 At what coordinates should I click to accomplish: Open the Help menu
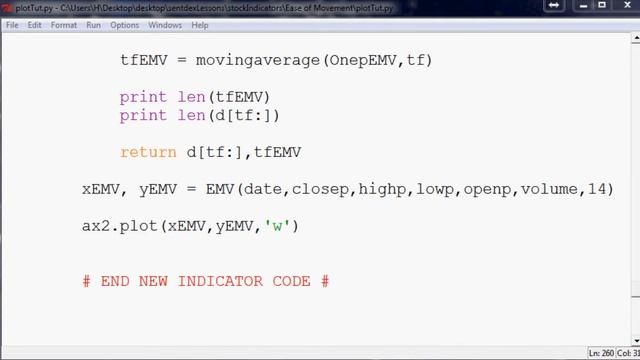tap(200, 25)
